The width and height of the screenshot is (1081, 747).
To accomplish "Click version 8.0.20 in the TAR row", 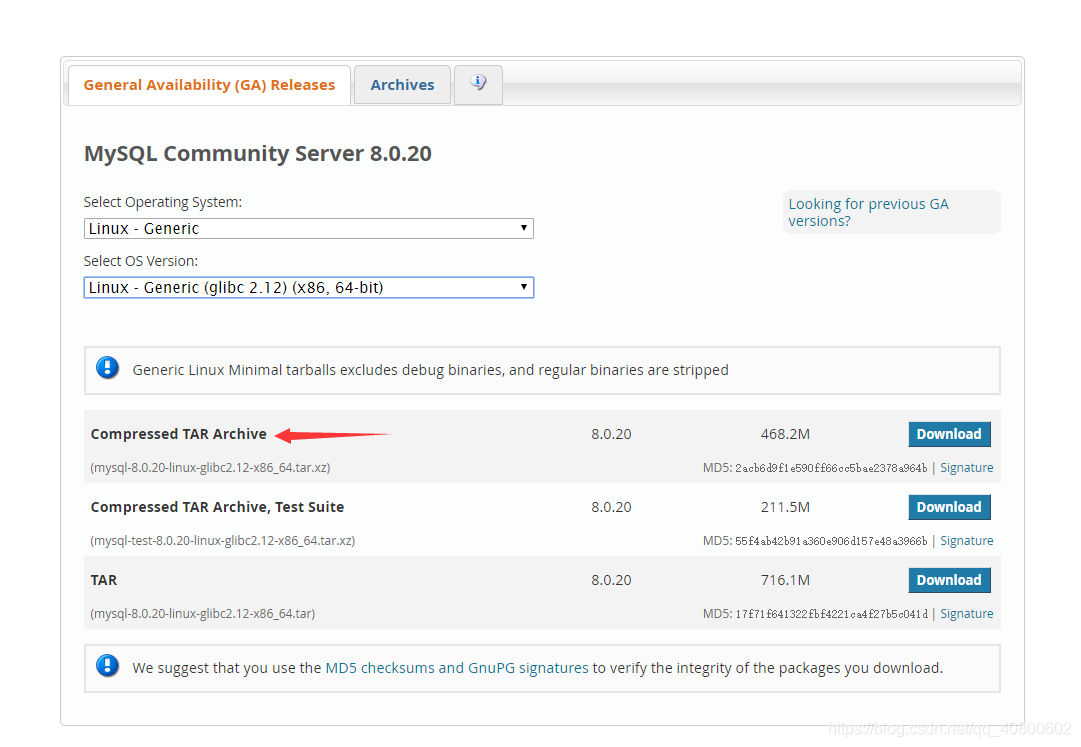I will pyautogui.click(x=612, y=580).
